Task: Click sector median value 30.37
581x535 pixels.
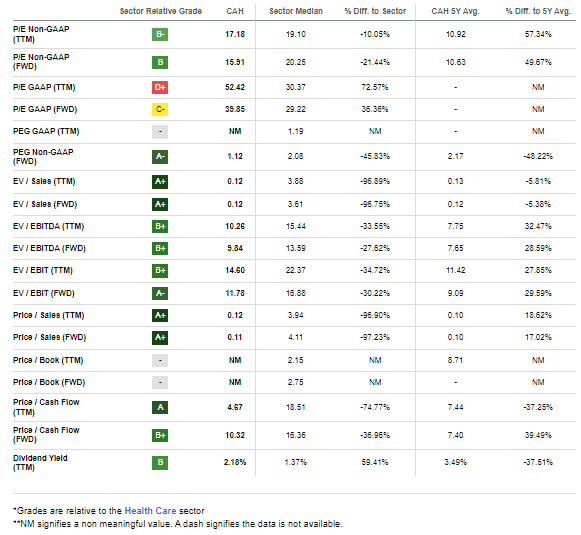Action: pyautogui.click(x=296, y=87)
